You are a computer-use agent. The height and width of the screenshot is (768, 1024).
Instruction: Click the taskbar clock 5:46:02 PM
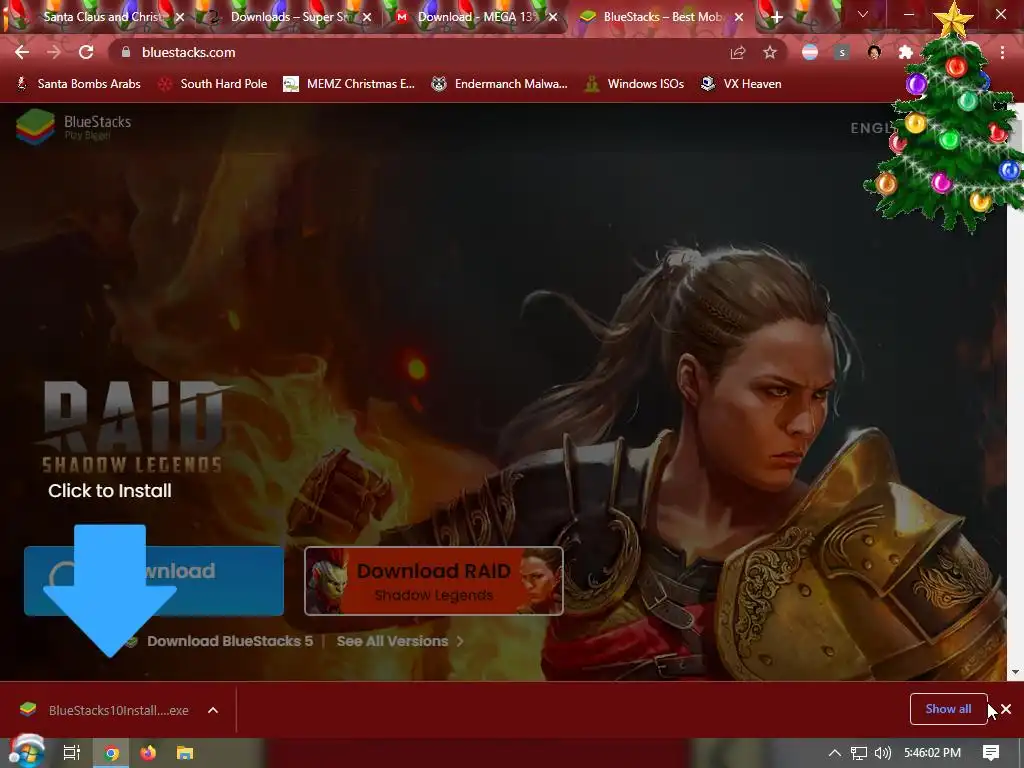933,753
